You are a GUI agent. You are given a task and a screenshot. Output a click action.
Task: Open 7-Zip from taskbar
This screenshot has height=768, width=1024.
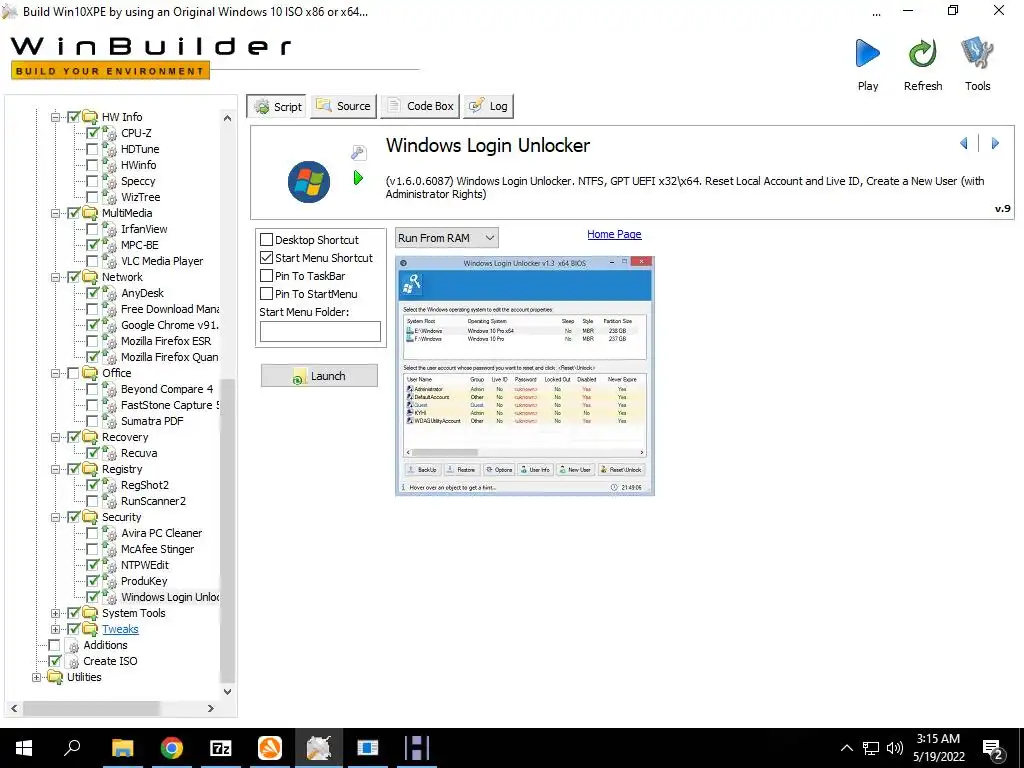[221, 748]
